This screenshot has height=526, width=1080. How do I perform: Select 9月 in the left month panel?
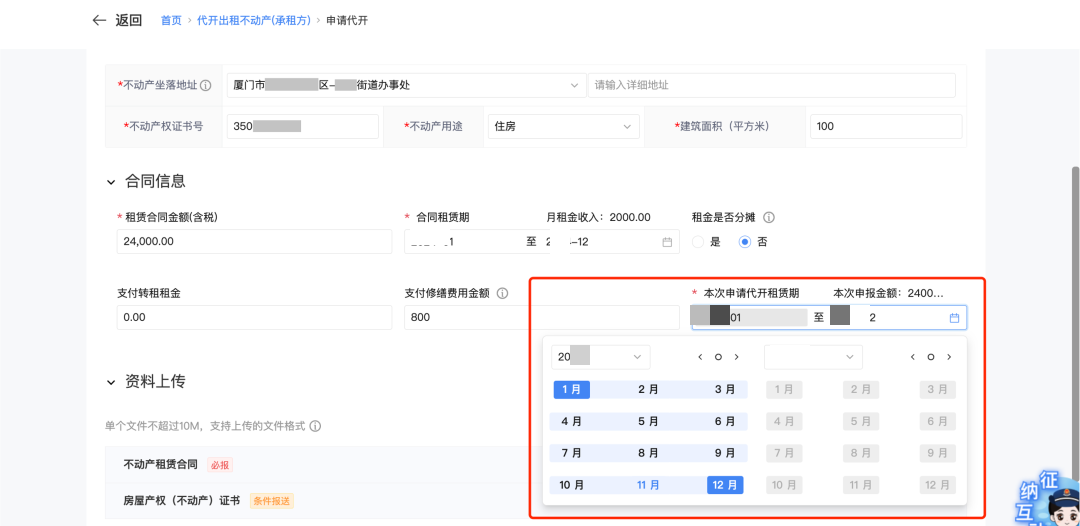pyautogui.click(x=725, y=453)
